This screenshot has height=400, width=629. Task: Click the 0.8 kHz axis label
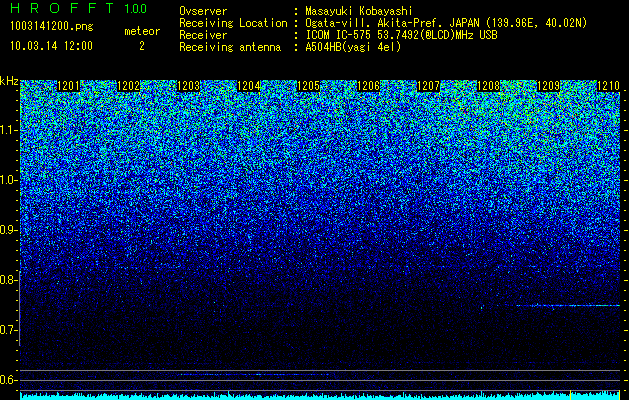tap(9, 280)
